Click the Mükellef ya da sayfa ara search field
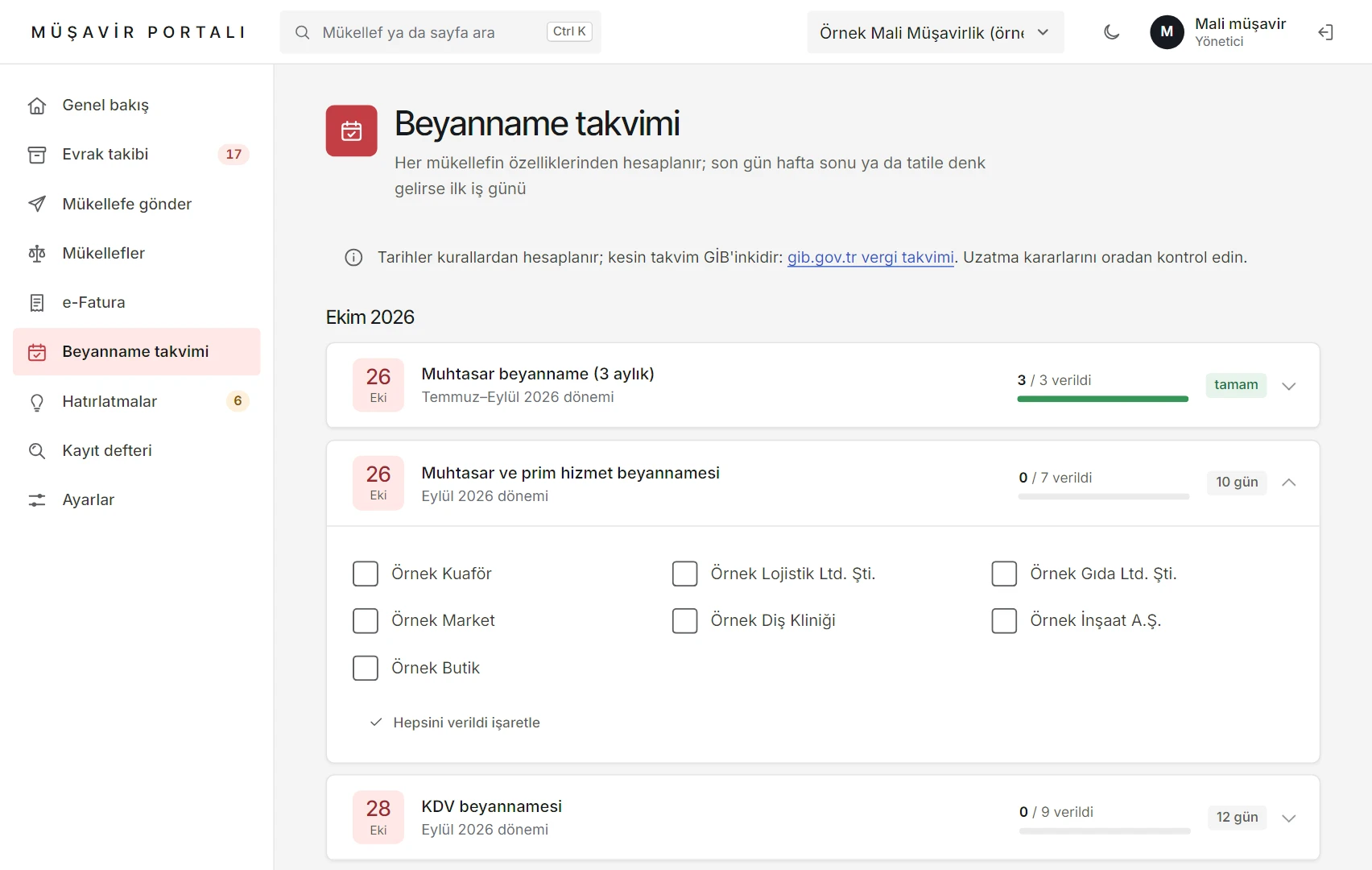1372x870 pixels. 440,32
